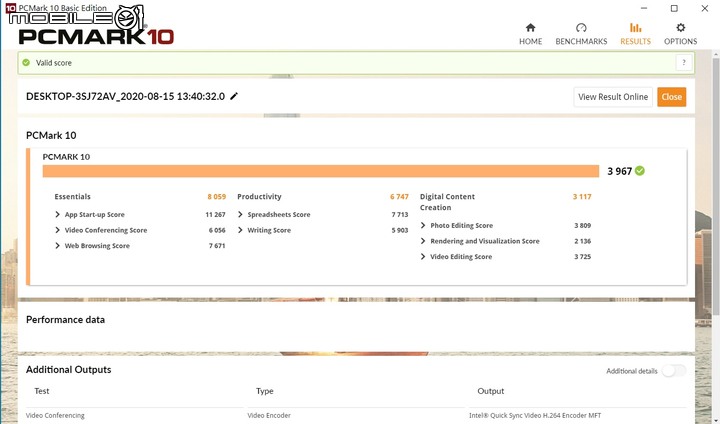Screen dimensions: 720x424
Task: Open the Benchmarks tab
Action: (x=581, y=34)
